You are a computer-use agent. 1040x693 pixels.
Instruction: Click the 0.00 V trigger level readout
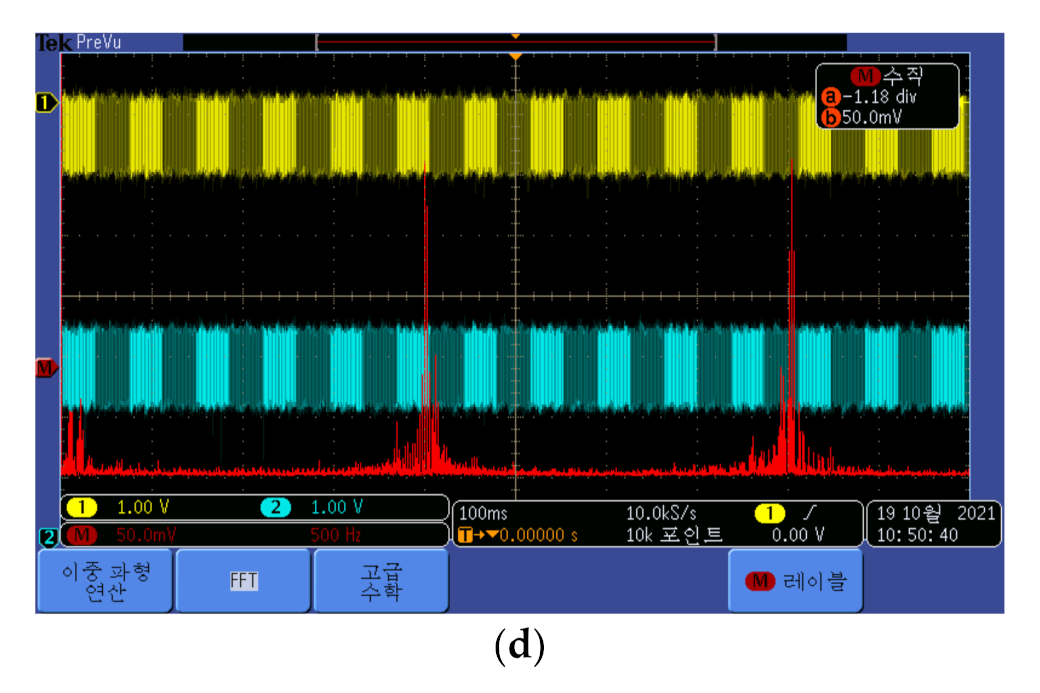click(x=798, y=535)
